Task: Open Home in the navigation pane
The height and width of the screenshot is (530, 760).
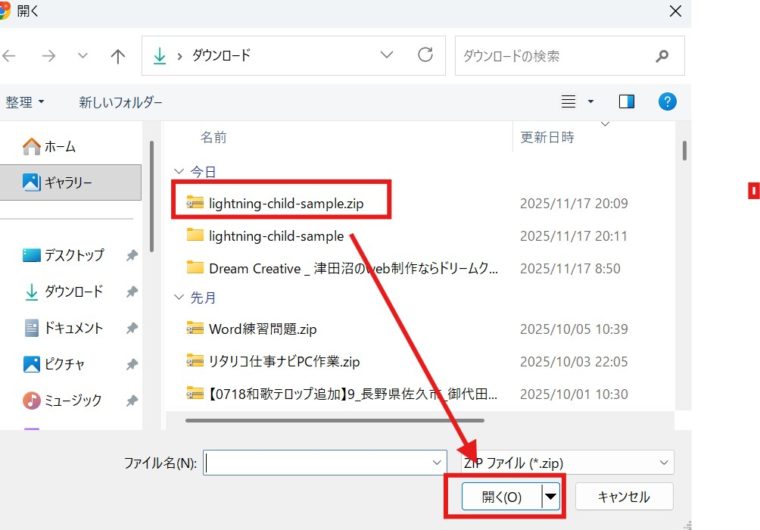Action: (59, 146)
